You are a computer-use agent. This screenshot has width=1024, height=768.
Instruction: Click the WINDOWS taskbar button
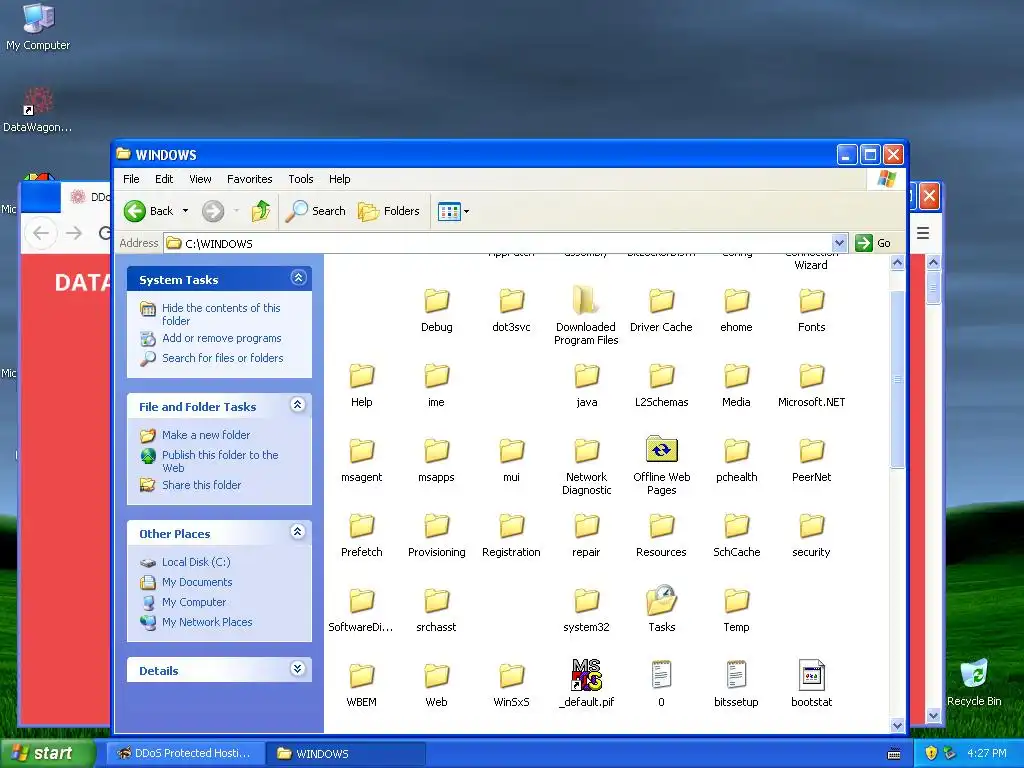(346, 753)
